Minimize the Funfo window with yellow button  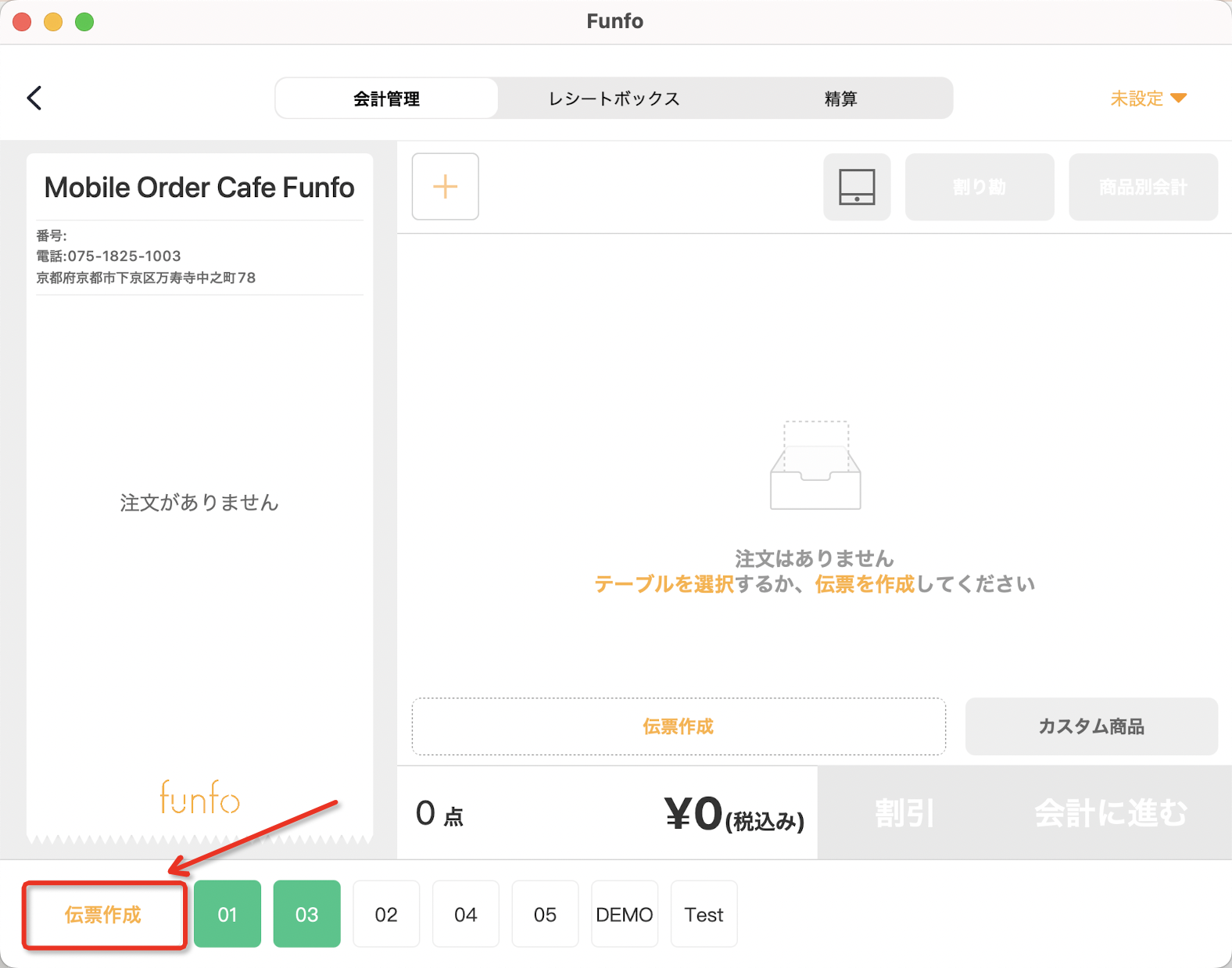click(53, 22)
